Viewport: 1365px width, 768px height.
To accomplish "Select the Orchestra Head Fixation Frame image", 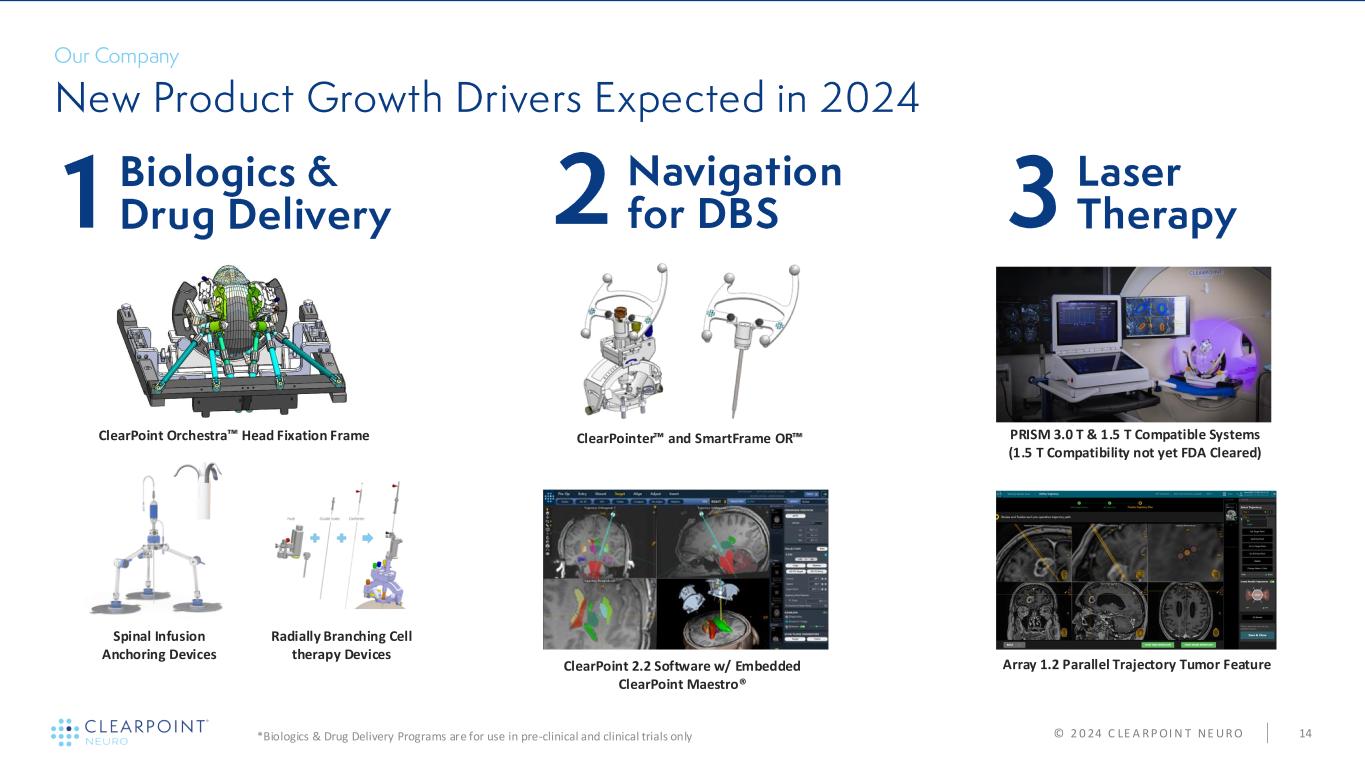I will click(x=233, y=340).
